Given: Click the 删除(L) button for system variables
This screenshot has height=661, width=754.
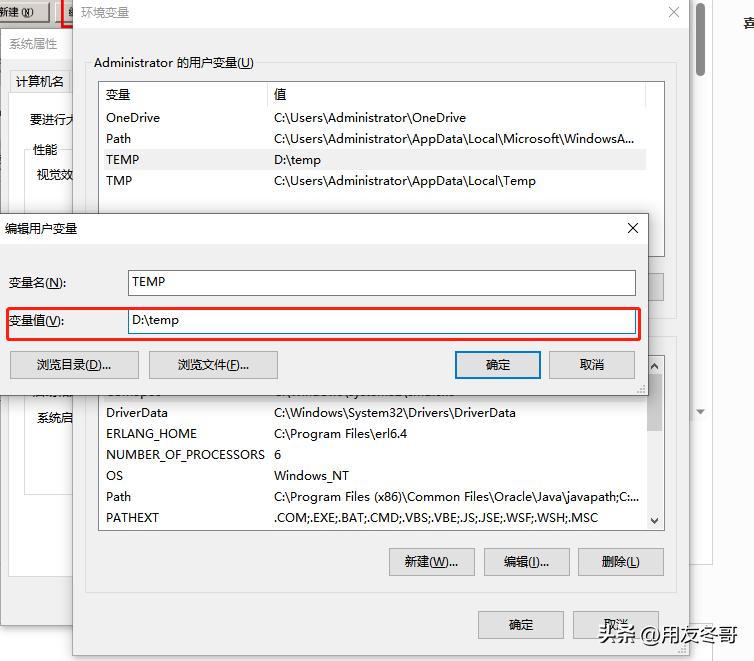Looking at the screenshot, I should pos(621,562).
